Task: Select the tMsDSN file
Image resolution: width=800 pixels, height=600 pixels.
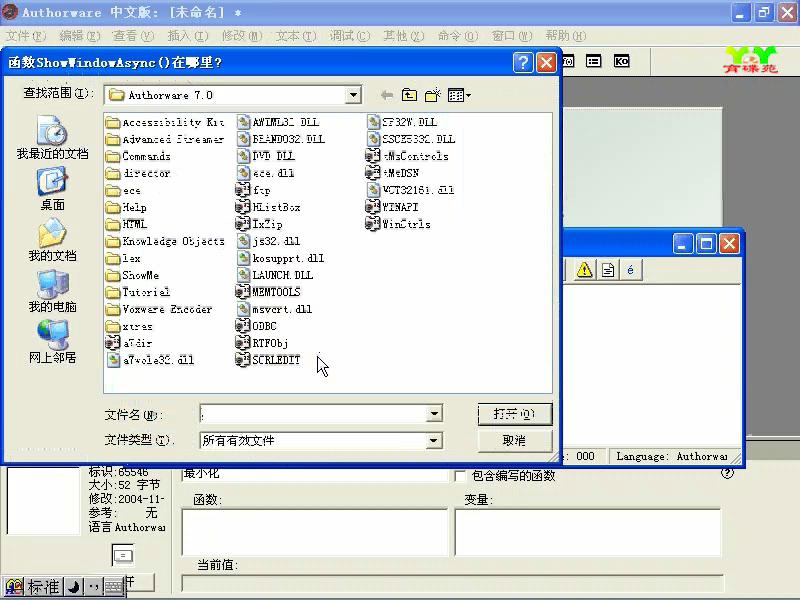Action: 392,173
